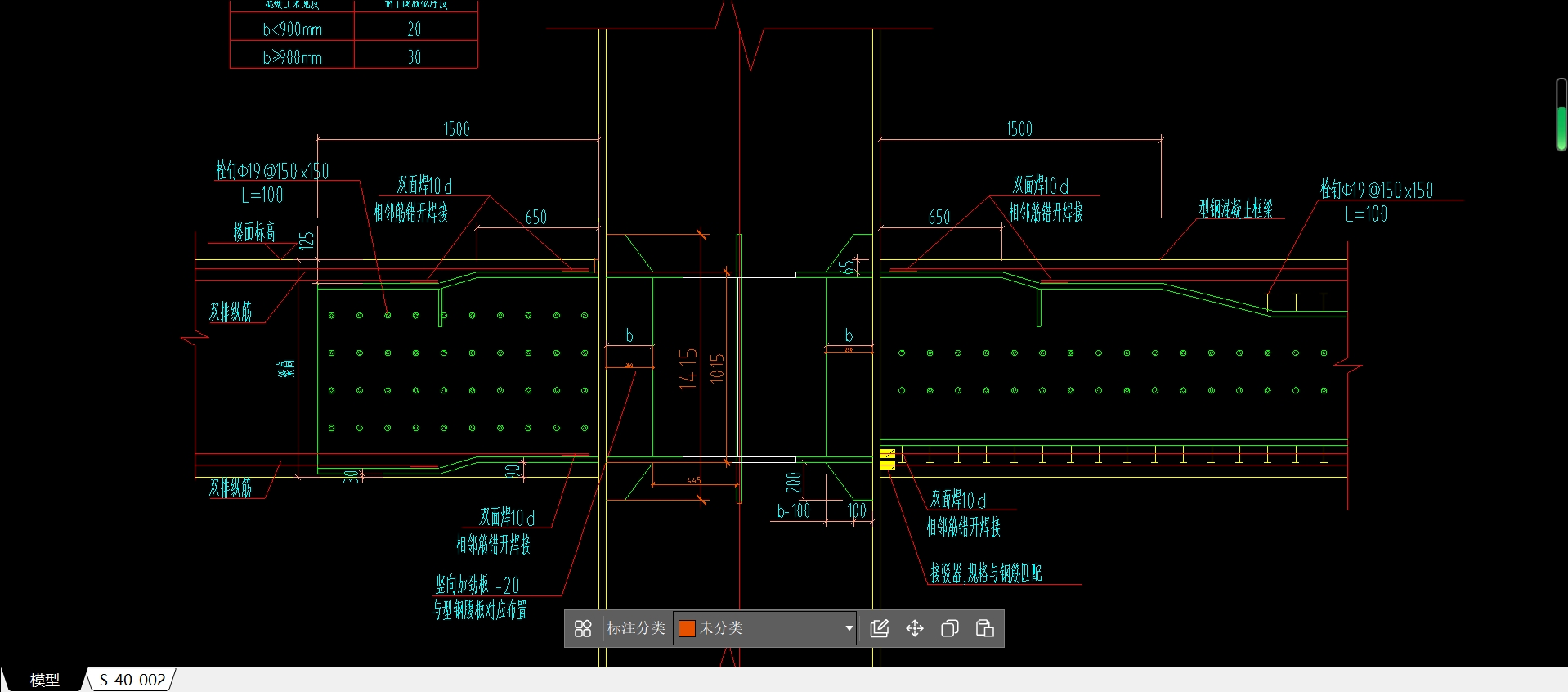Screen dimensions: 1568x692
Task: Click the edit annotation pencil icon
Action: click(x=880, y=628)
